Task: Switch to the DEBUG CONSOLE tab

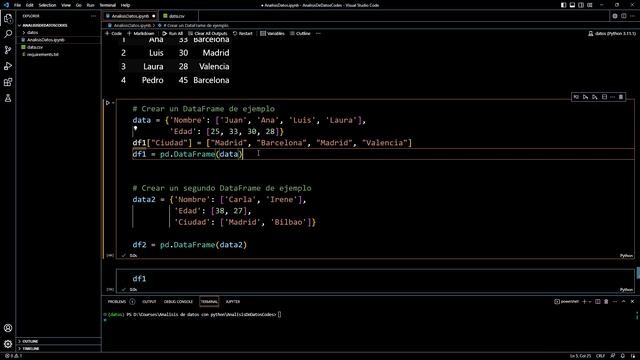Action: [178, 302]
